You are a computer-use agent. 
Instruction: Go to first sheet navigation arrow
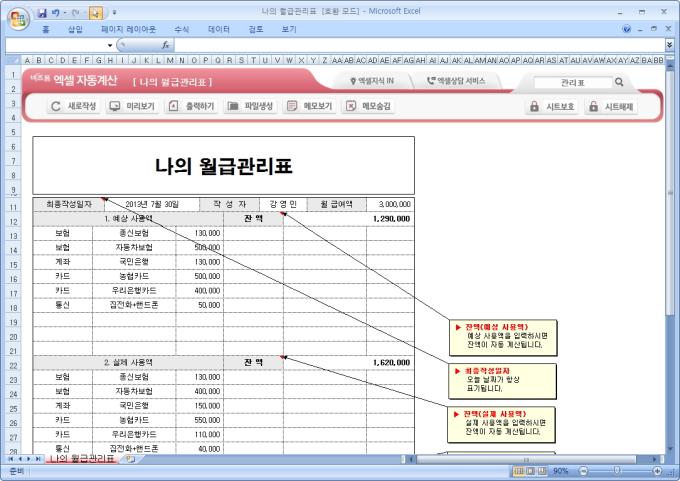click(x=10, y=458)
